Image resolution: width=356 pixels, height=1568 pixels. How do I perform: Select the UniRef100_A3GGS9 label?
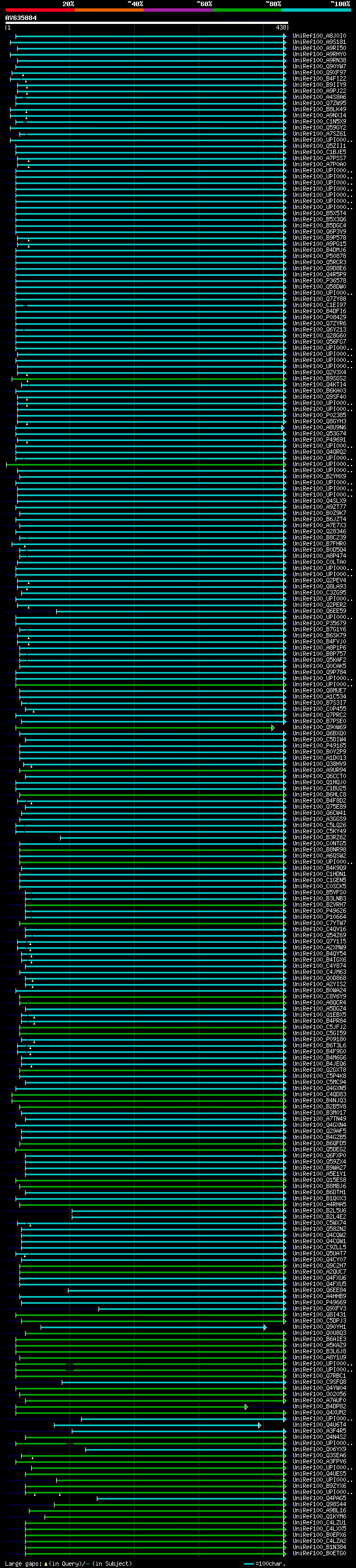[319, 819]
